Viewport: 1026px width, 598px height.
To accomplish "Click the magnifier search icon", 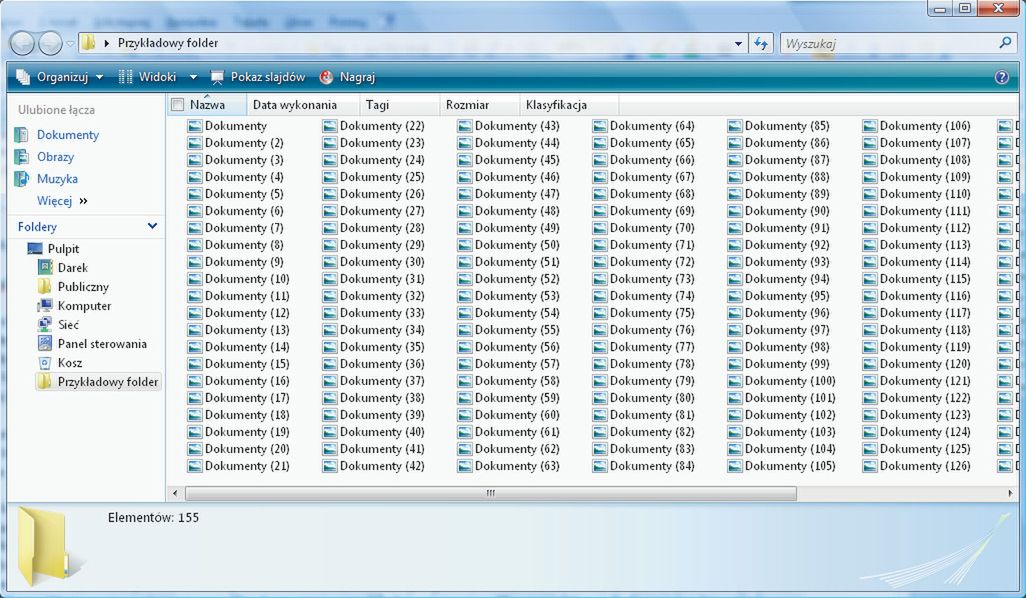I will click(x=1006, y=43).
